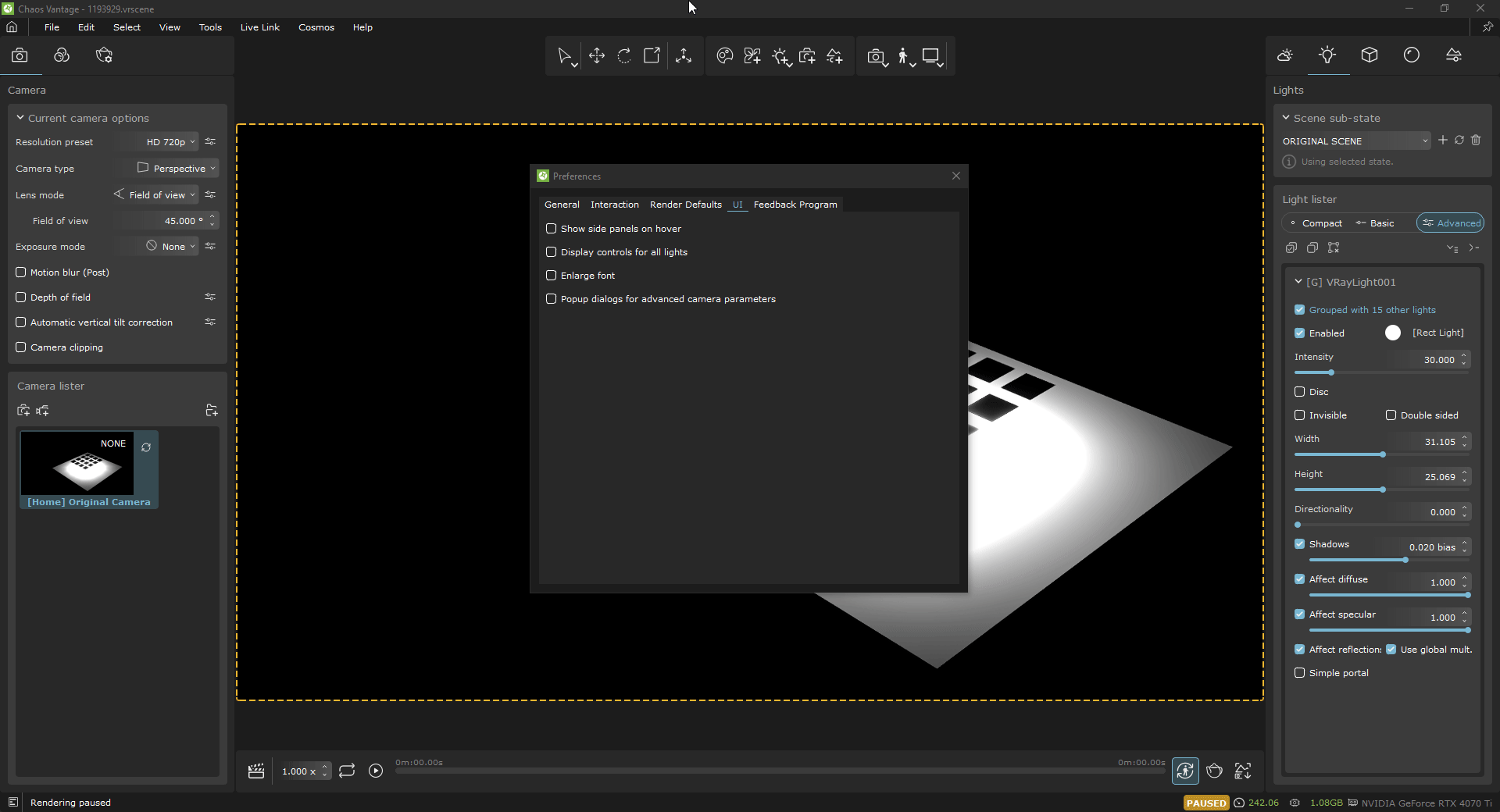1500x812 pixels.
Task: Open the Feedback Program tab
Action: (795, 205)
